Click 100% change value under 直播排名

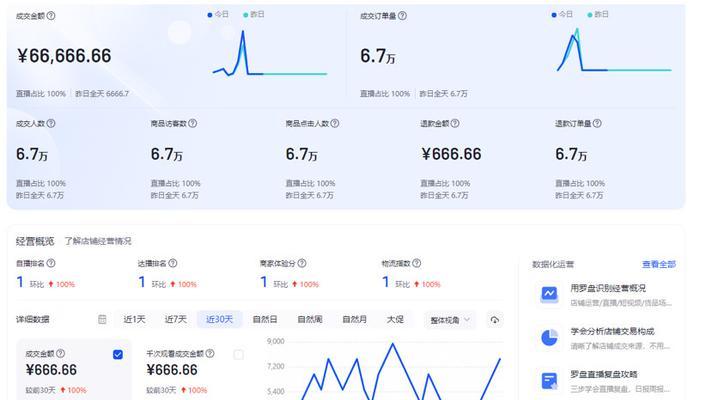point(65,285)
